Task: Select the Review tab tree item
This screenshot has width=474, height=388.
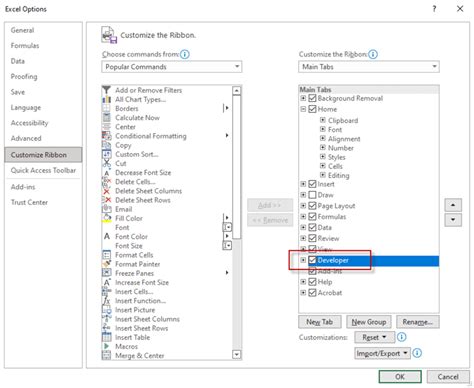Action: 328,238
